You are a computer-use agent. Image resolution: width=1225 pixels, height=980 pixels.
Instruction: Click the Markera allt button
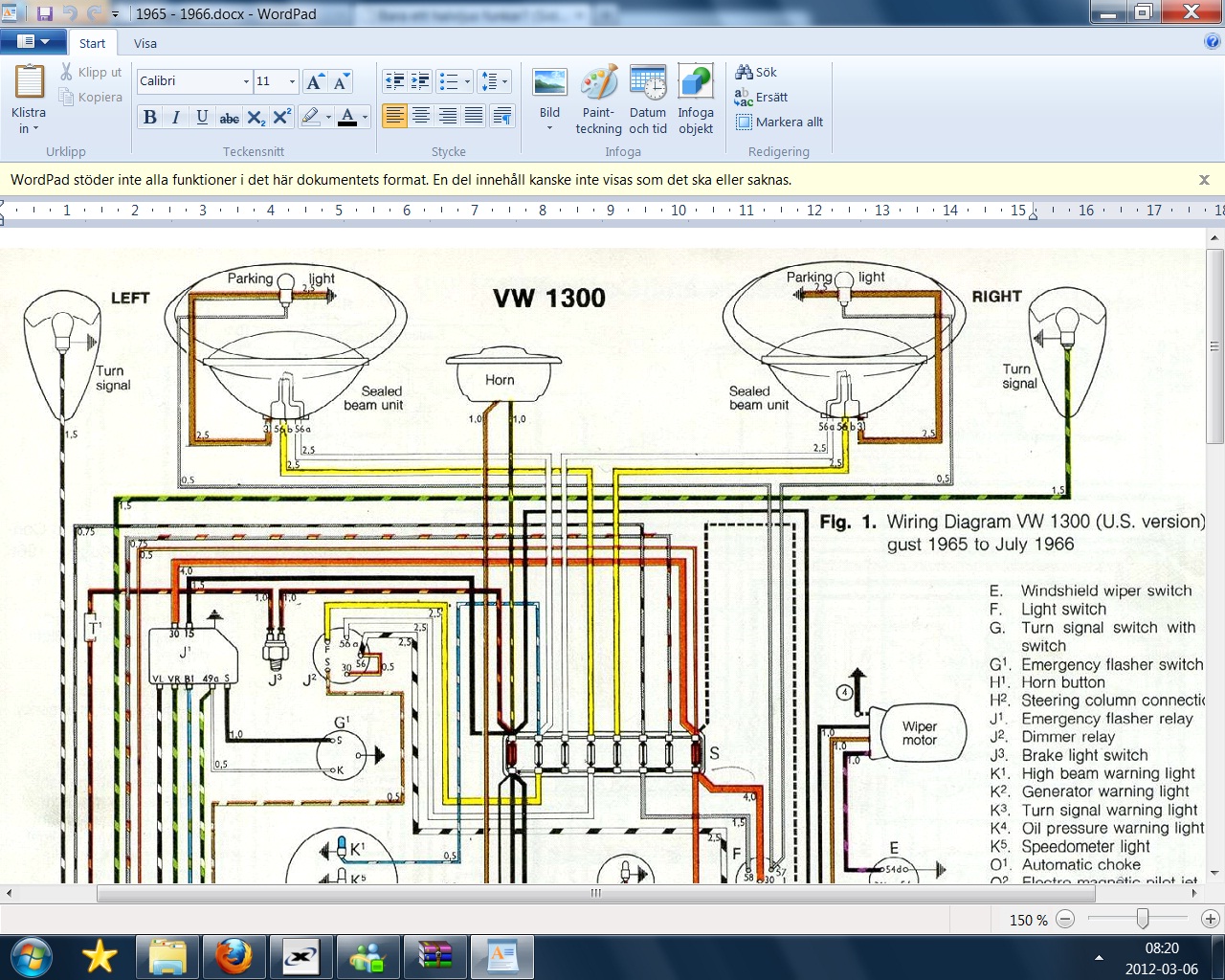tap(779, 122)
